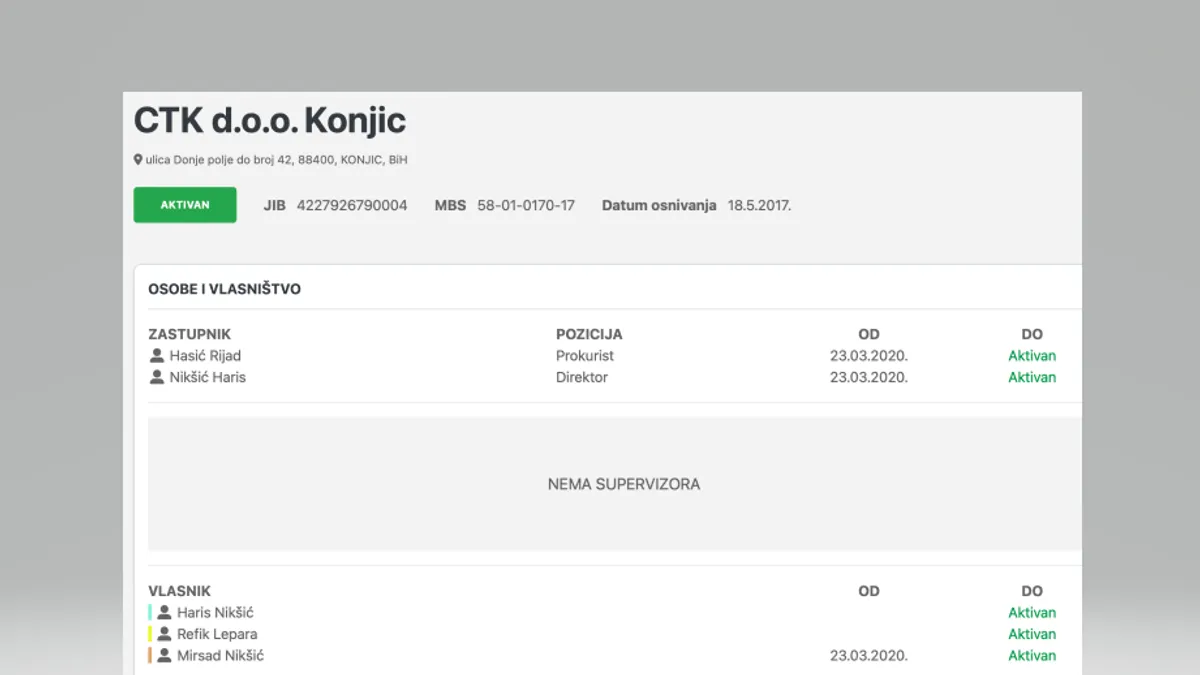Click the teal color marker by Haris Nikšić
The image size is (1200, 675).
click(150, 613)
